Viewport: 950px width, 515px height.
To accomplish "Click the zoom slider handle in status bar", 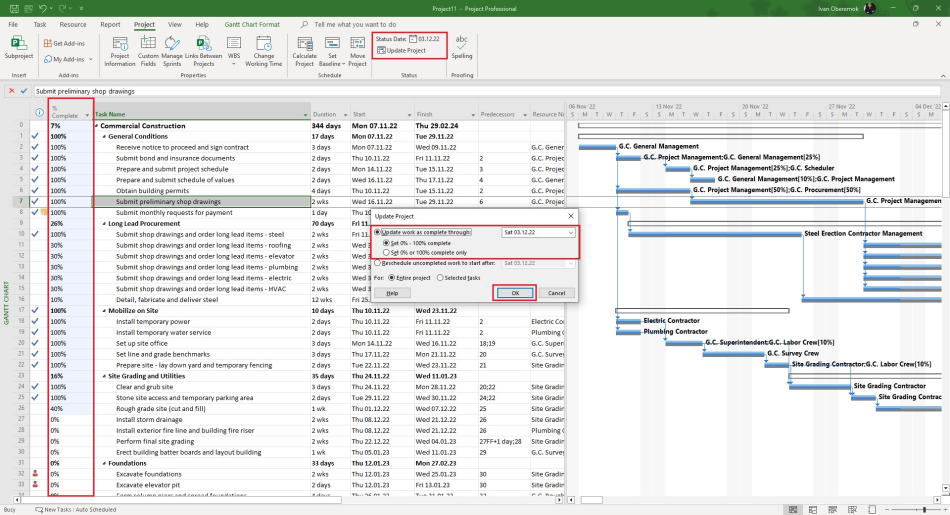I will click(x=924, y=510).
